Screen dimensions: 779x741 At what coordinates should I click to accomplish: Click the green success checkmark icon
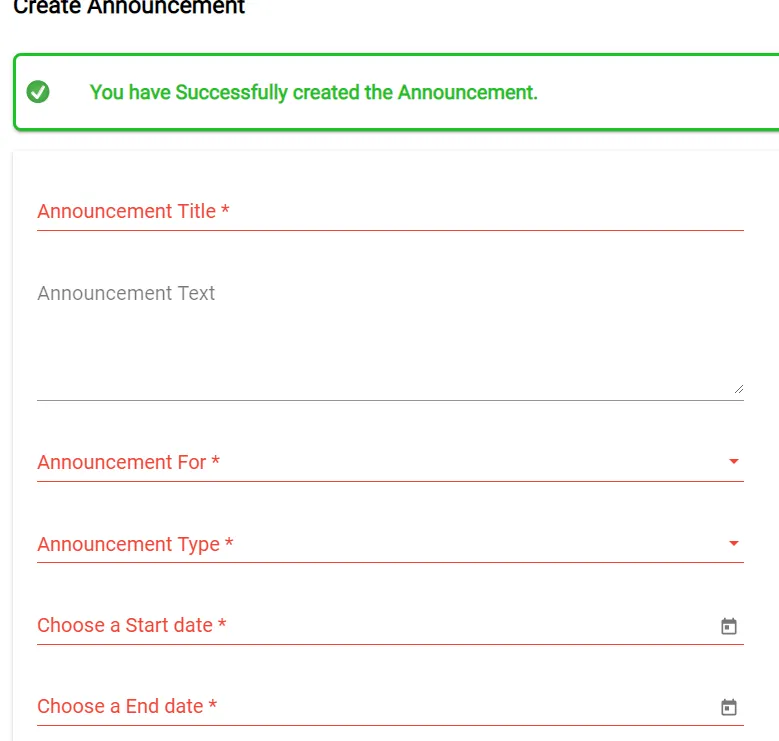coord(38,92)
